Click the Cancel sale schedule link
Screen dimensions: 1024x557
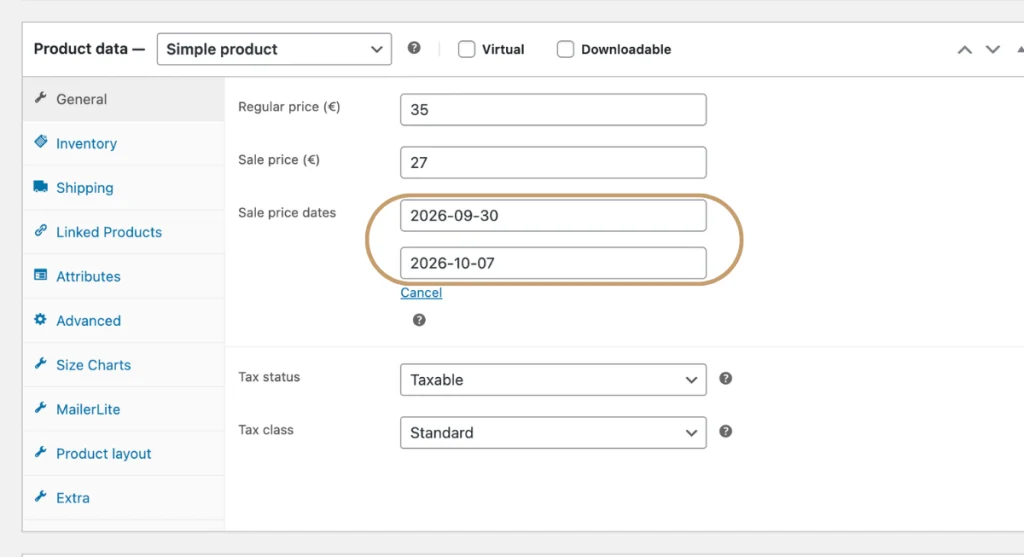[x=421, y=293]
